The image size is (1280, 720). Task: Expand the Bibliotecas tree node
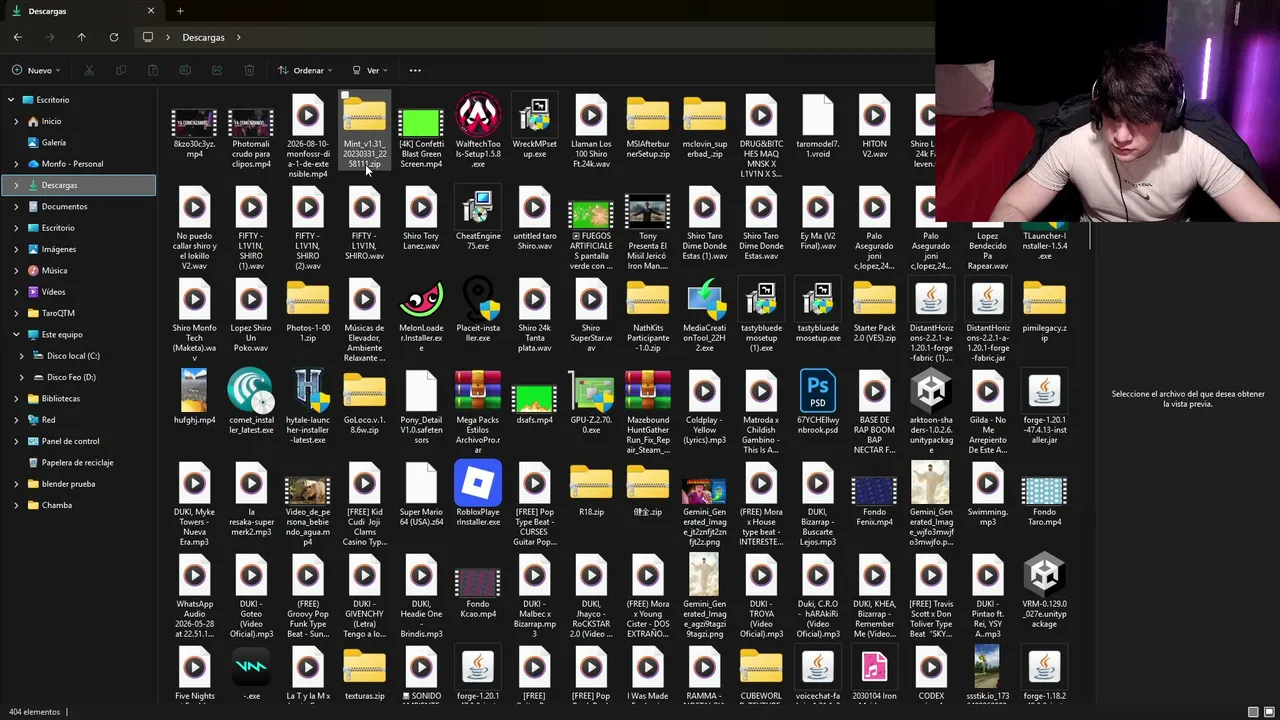pyautogui.click(x=16, y=398)
